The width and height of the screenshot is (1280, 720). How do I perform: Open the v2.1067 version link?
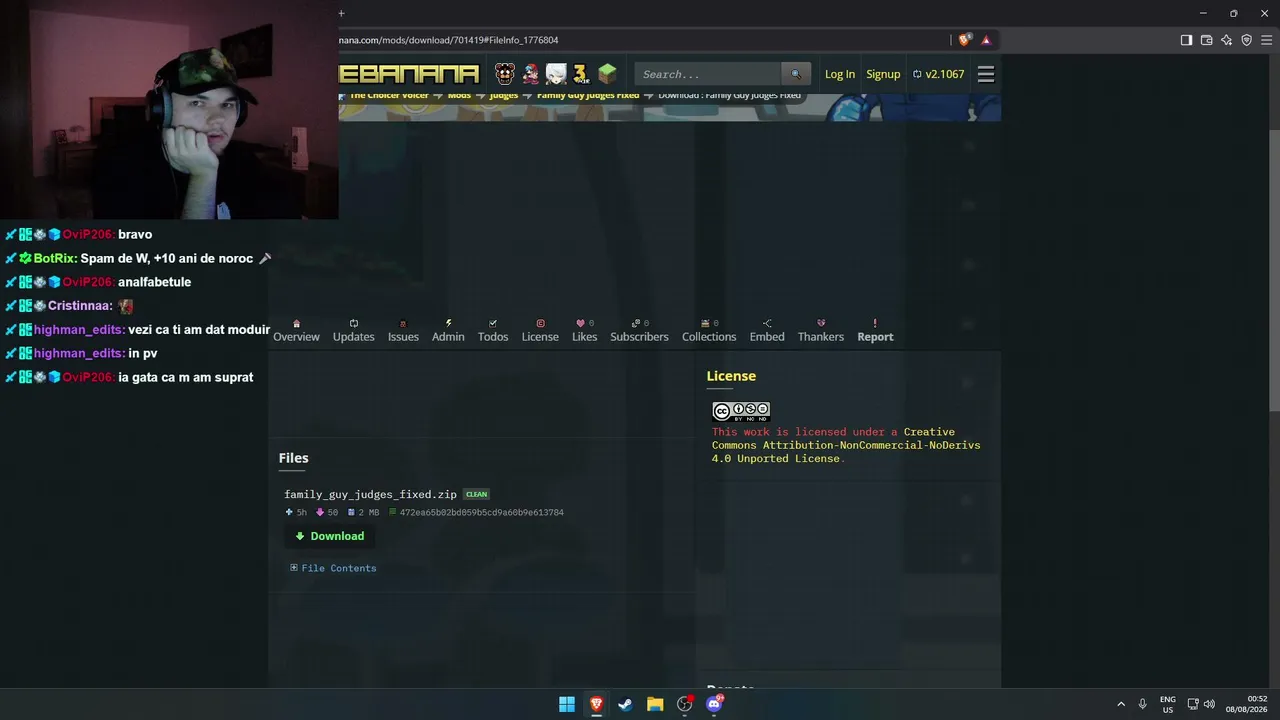coord(939,74)
